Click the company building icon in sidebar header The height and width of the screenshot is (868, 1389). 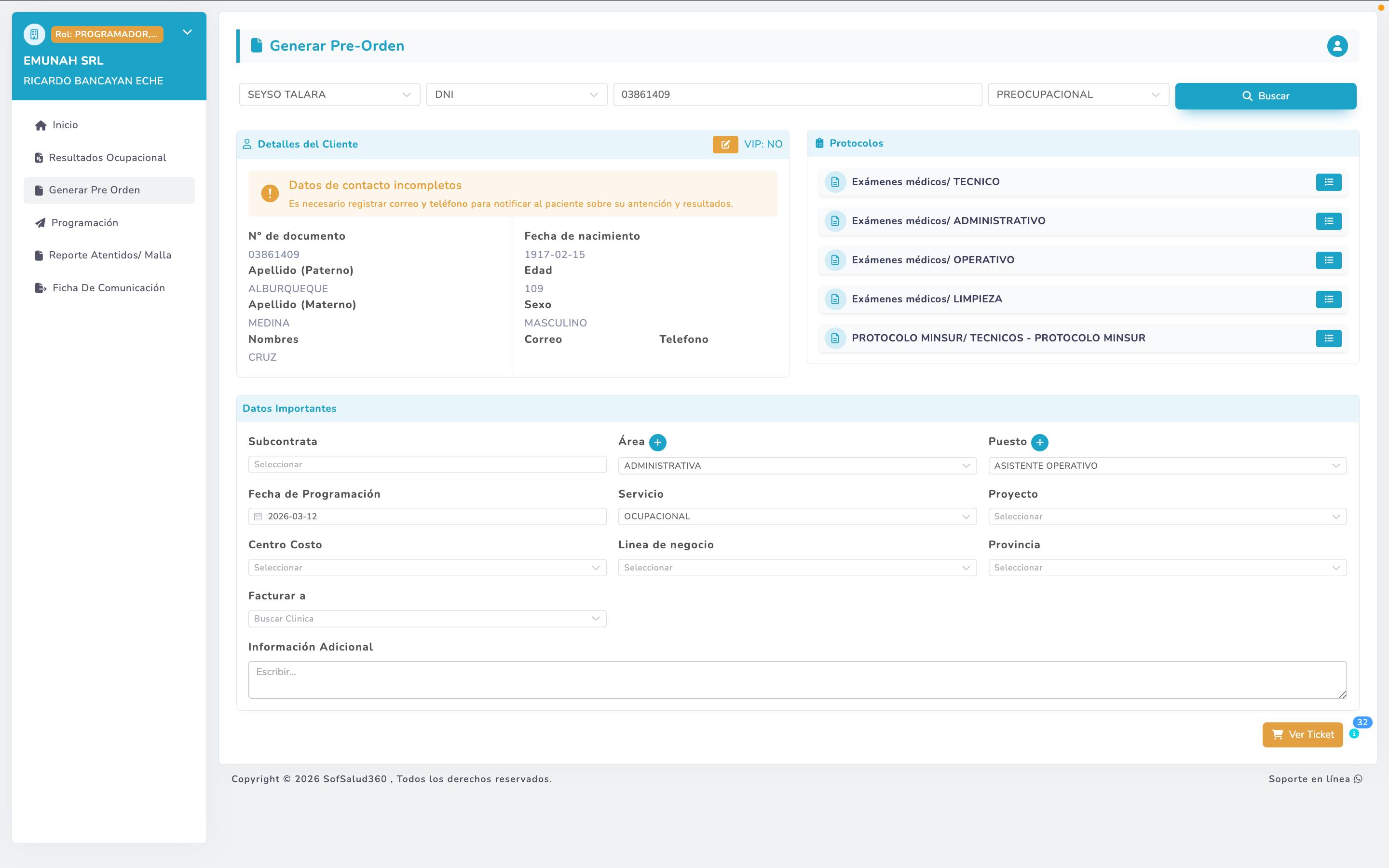(34, 34)
